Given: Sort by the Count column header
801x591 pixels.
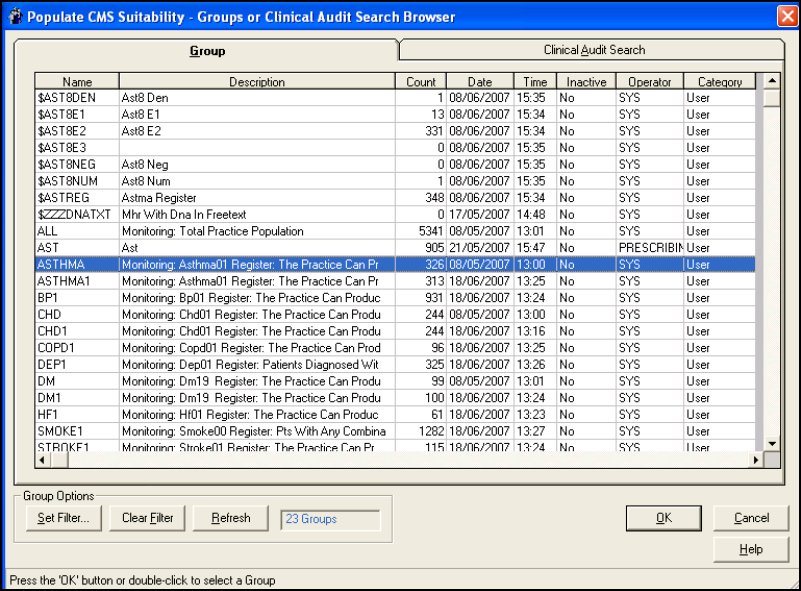Looking at the screenshot, I should click(x=421, y=82).
